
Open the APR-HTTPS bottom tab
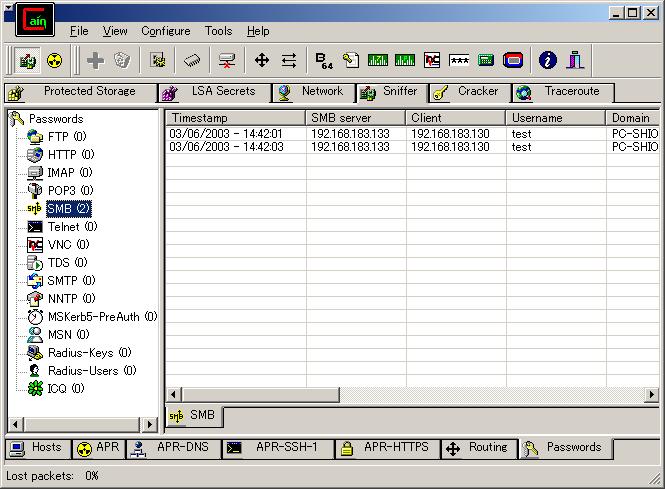click(x=388, y=449)
